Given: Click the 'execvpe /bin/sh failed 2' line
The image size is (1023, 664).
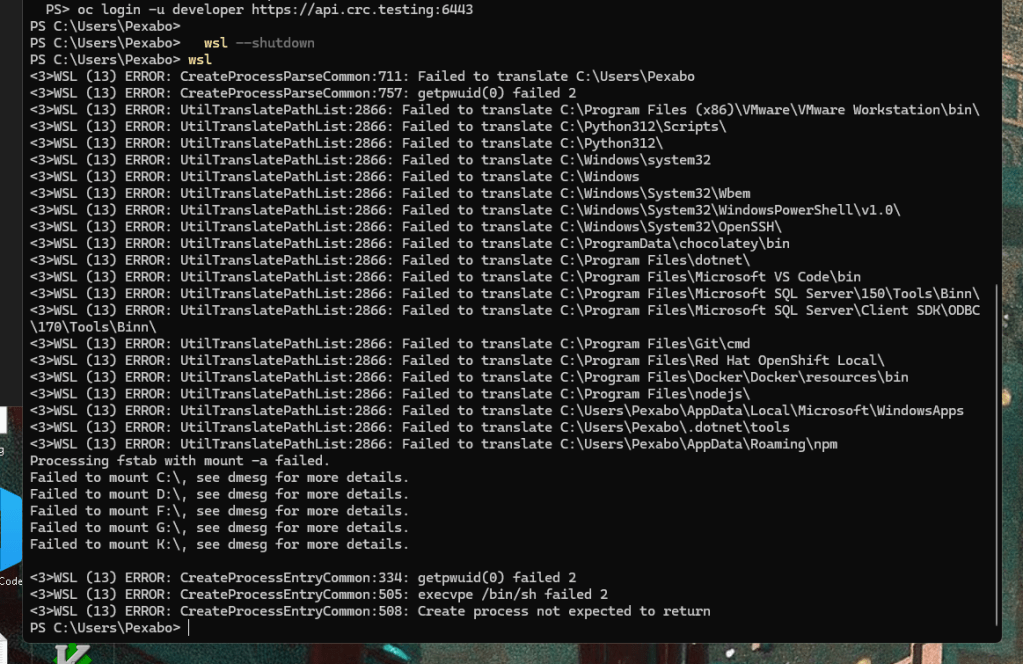Looking at the screenshot, I should coord(319,594).
